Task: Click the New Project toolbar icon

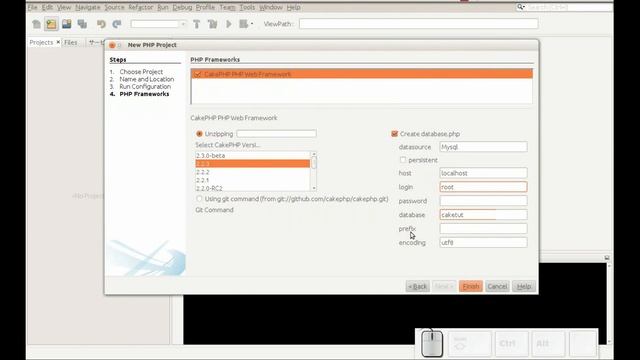Action: click(51, 24)
